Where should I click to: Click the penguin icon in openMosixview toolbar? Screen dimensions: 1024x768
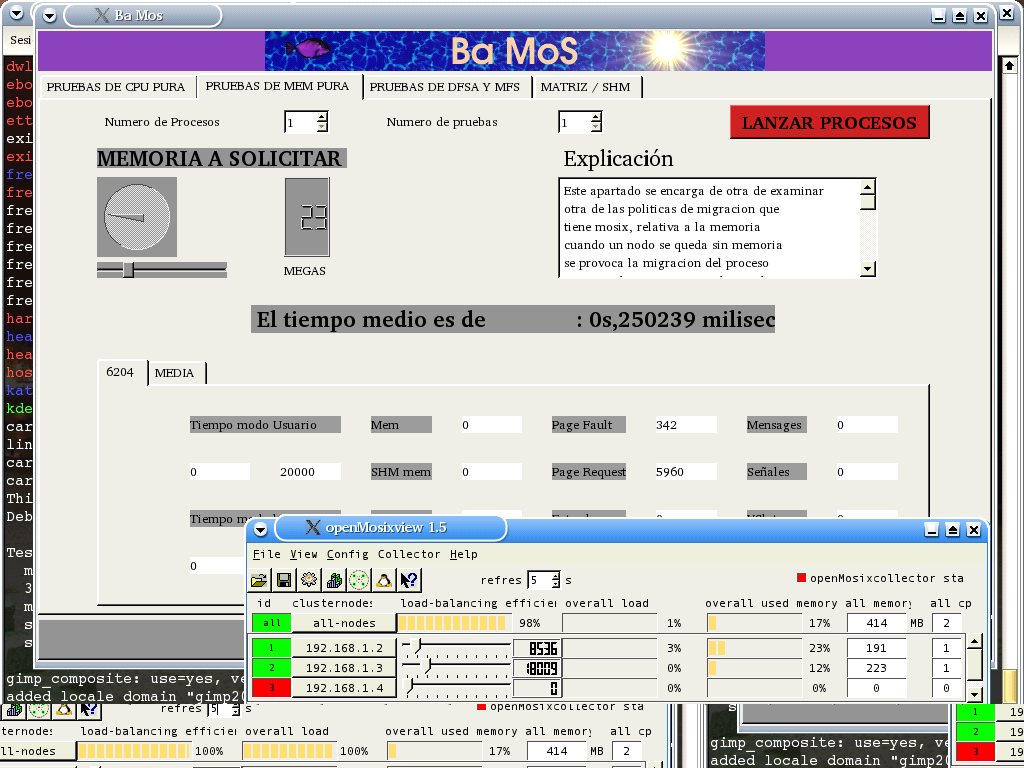[x=383, y=580]
